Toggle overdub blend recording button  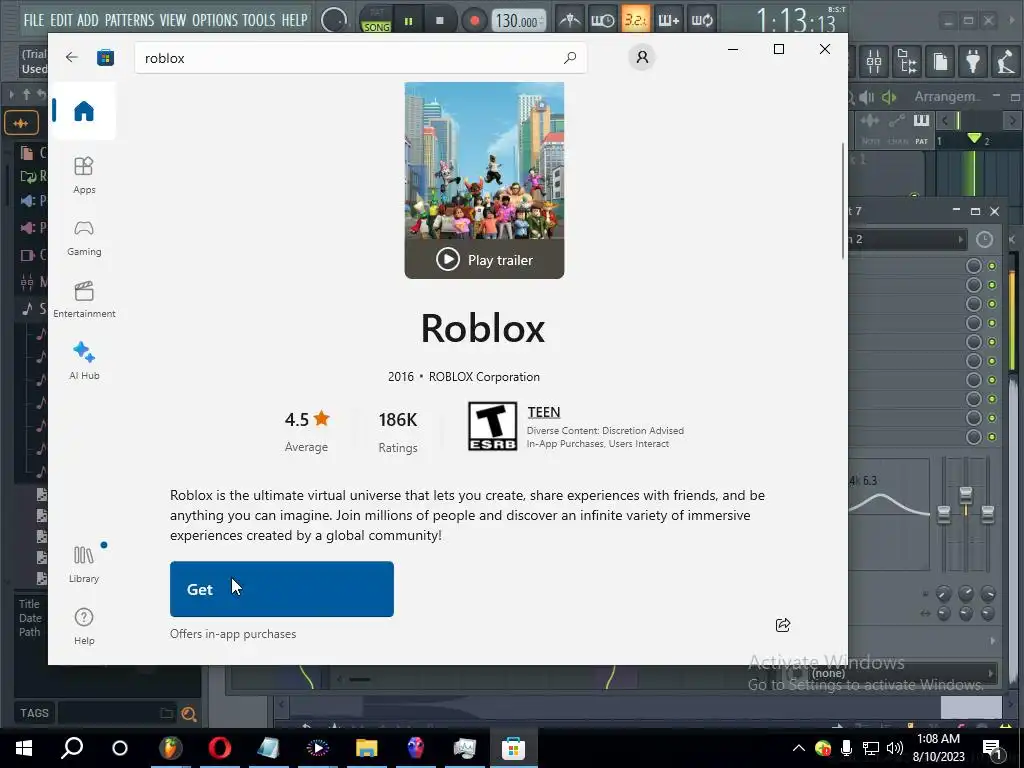pyautogui.click(x=668, y=20)
